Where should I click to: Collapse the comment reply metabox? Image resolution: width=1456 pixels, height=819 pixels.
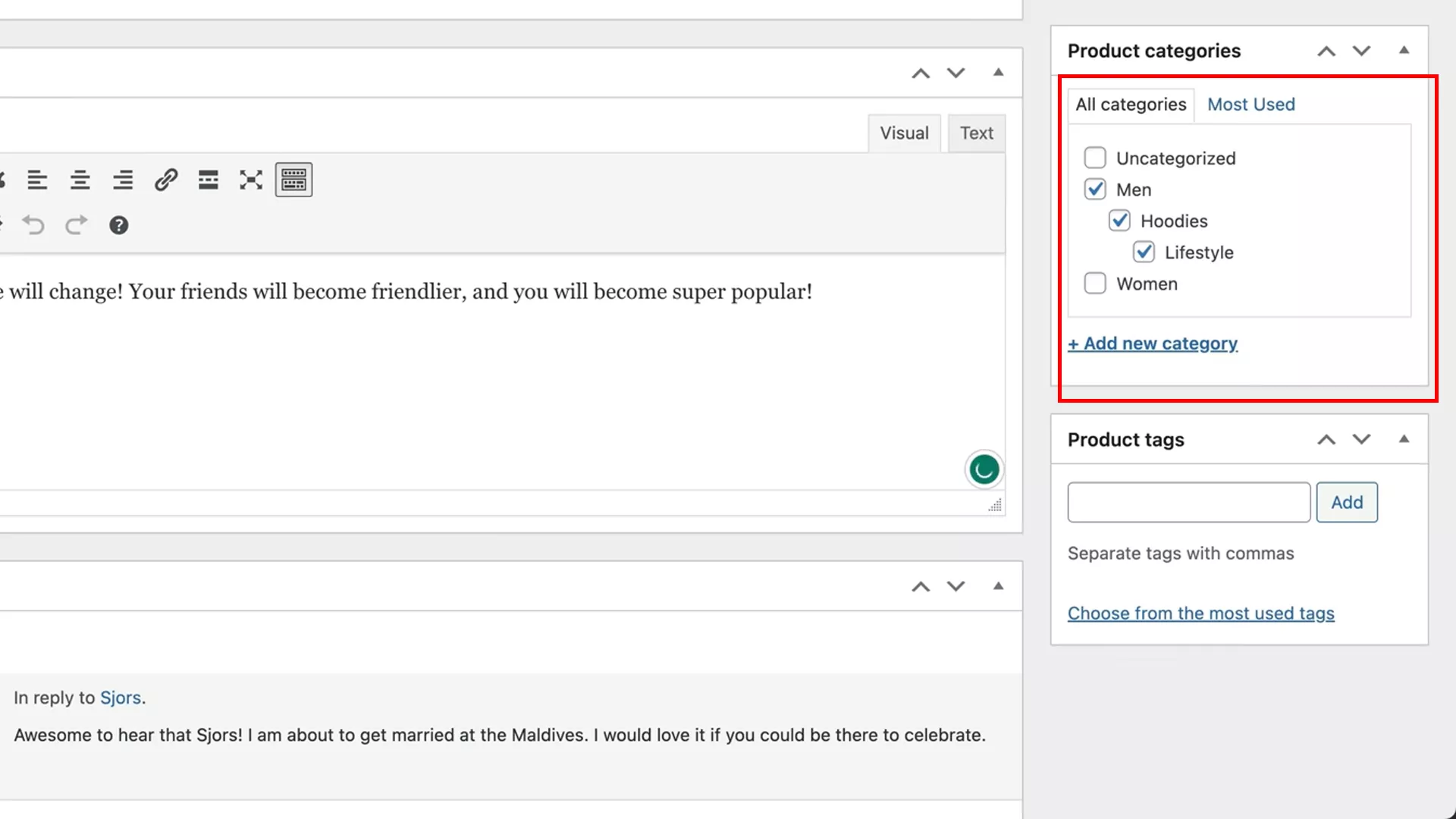click(x=998, y=586)
